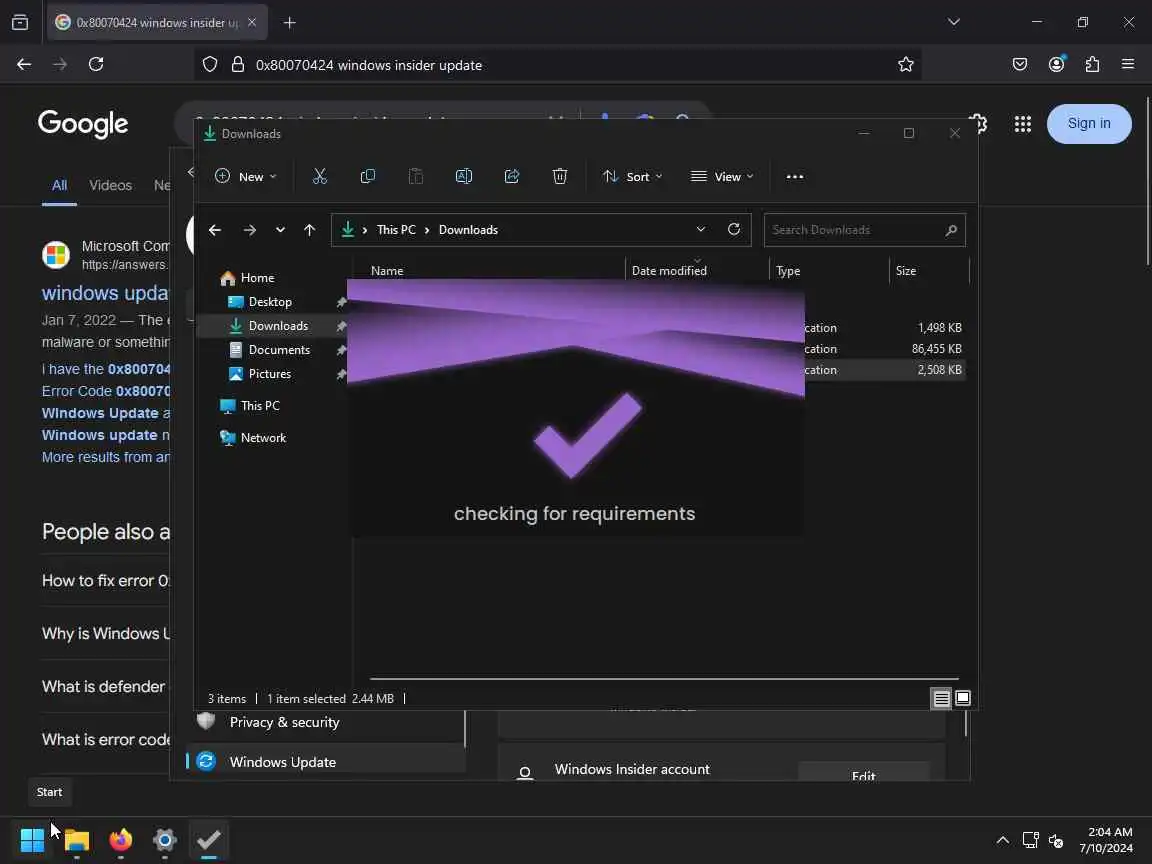Go back in Explorer navigation
The height and width of the screenshot is (864, 1152).
(x=215, y=230)
